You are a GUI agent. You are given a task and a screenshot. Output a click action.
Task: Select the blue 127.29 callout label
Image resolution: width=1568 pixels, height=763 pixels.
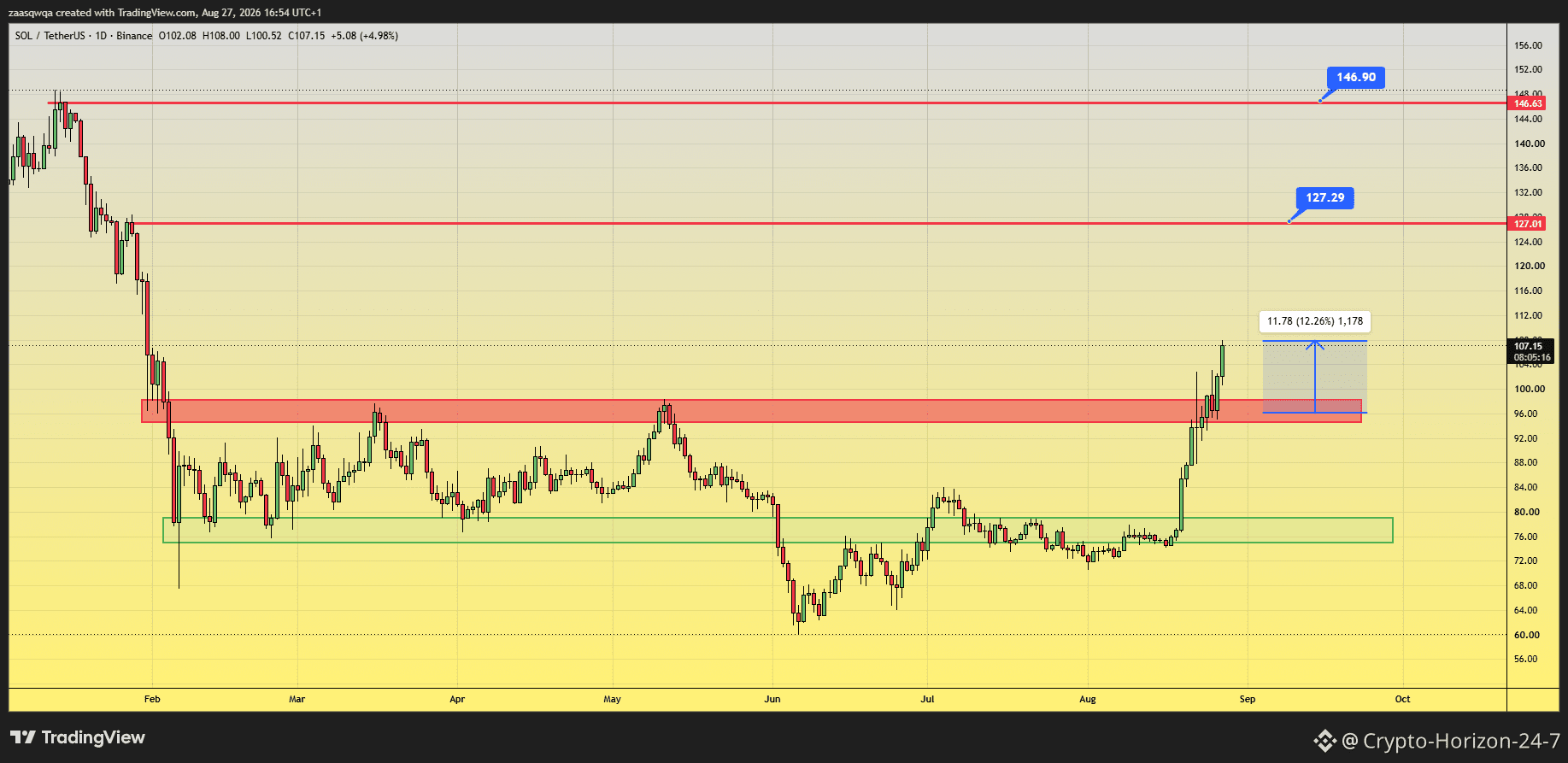click(1325, 198)
